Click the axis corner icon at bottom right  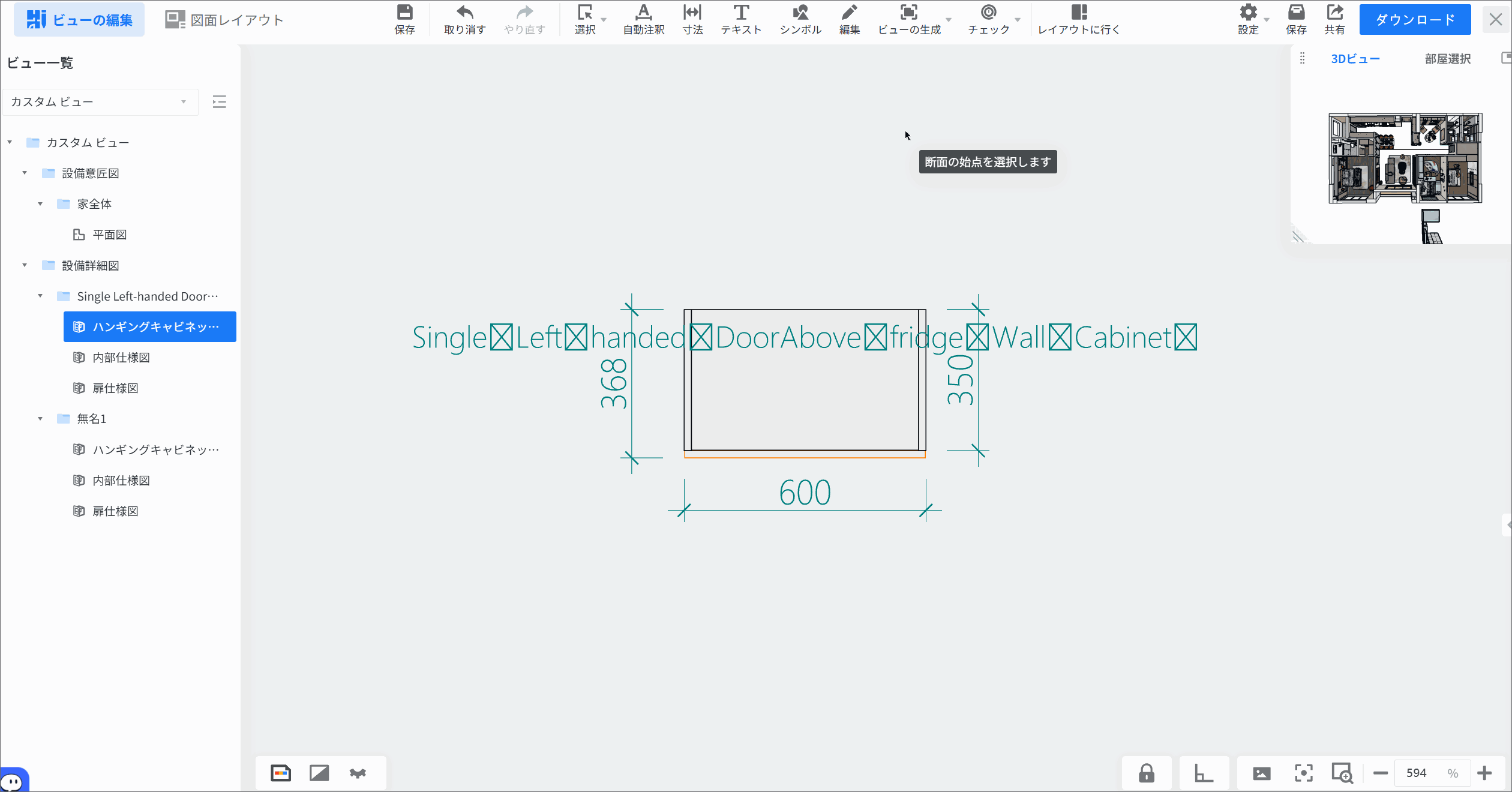[1204, 773]
